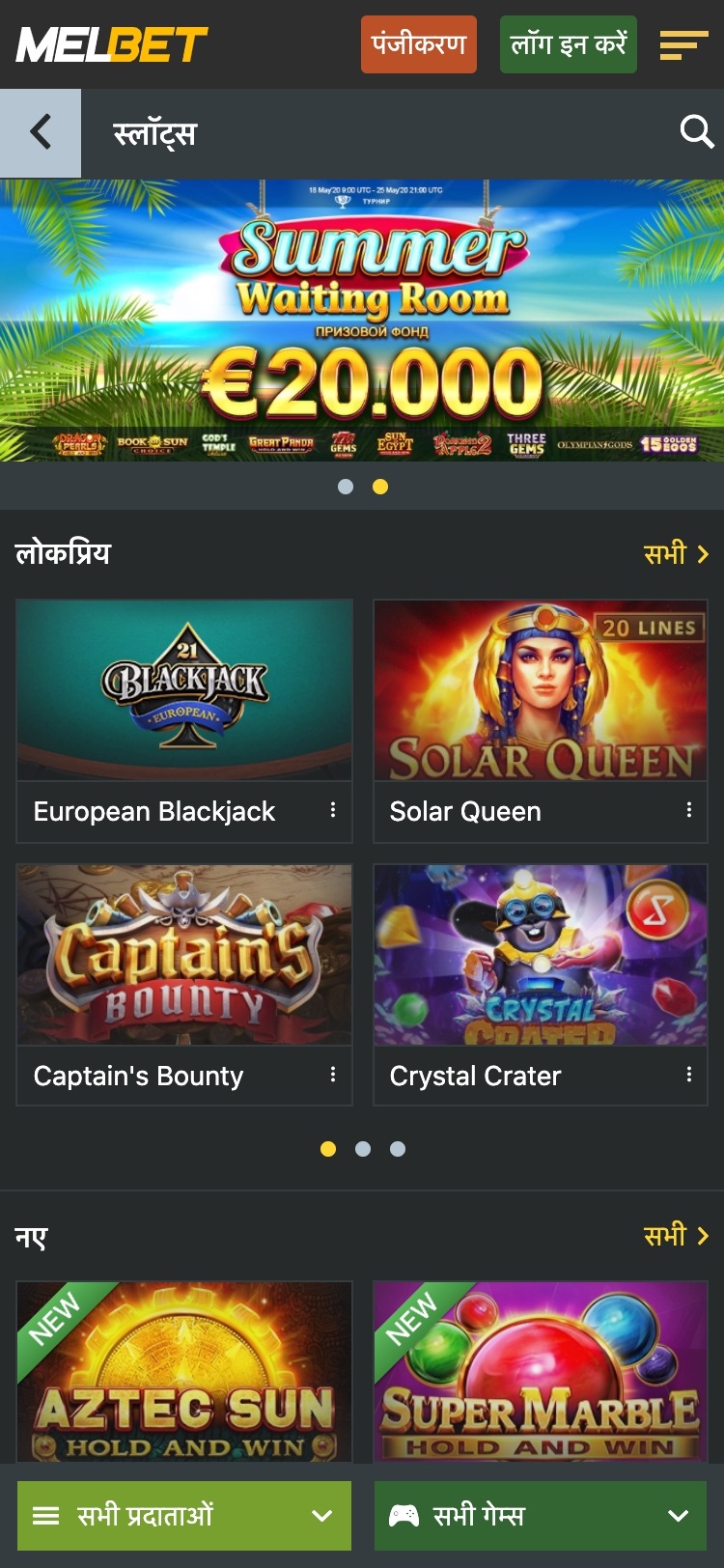
Task: Open European Blackjack options kebab menu
Action: (333, 810)
